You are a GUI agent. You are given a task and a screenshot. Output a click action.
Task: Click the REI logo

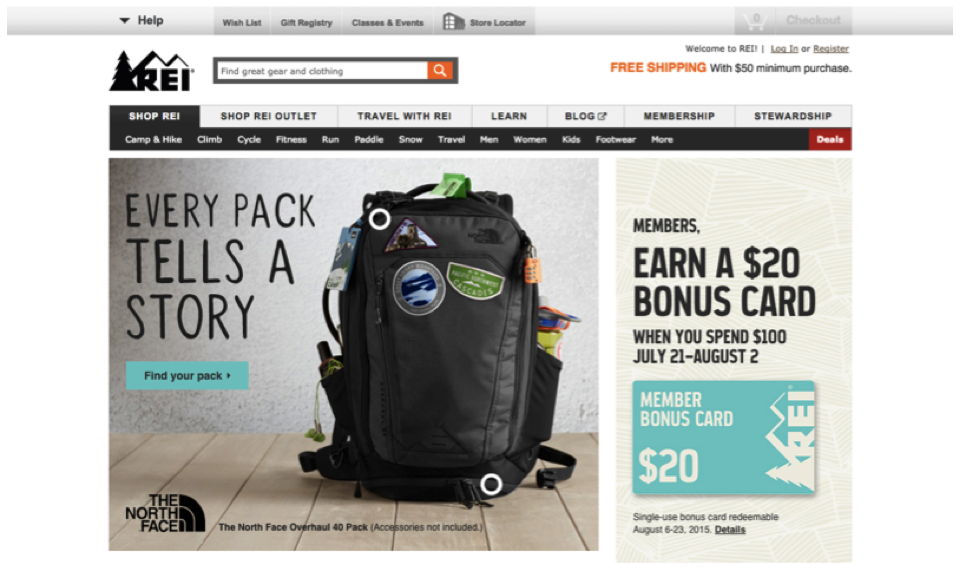[x=152, y=71]
